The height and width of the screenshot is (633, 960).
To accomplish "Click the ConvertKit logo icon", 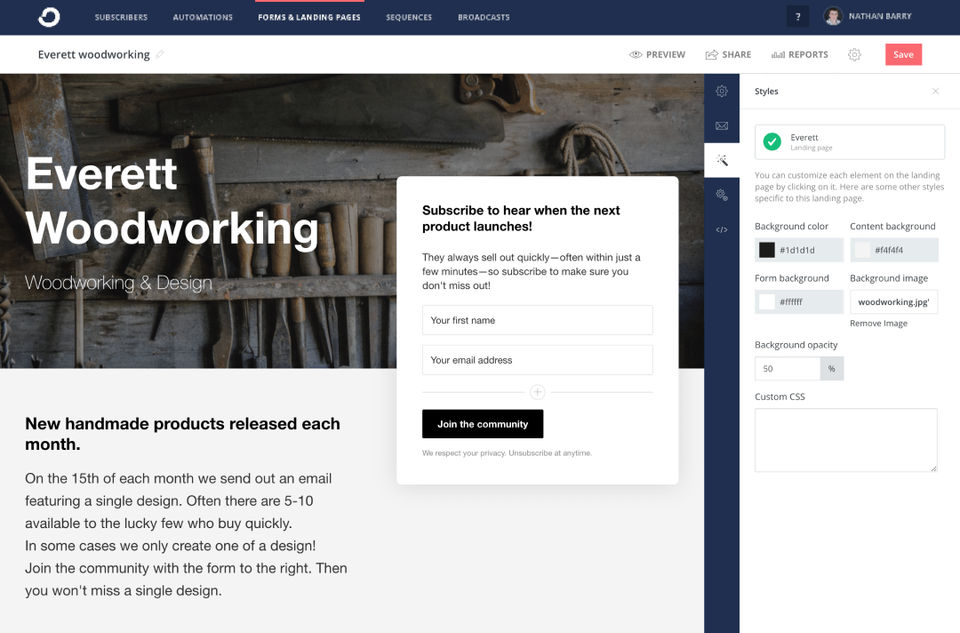I will [49, 17].
